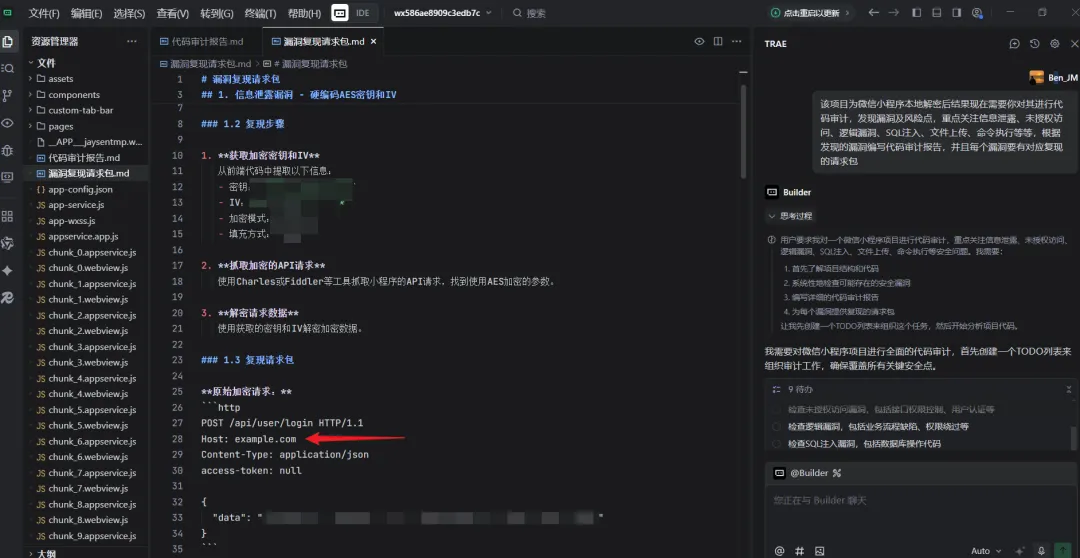
Task: Click the sparkle star icon in the activity bar
Action: point(8,271)
